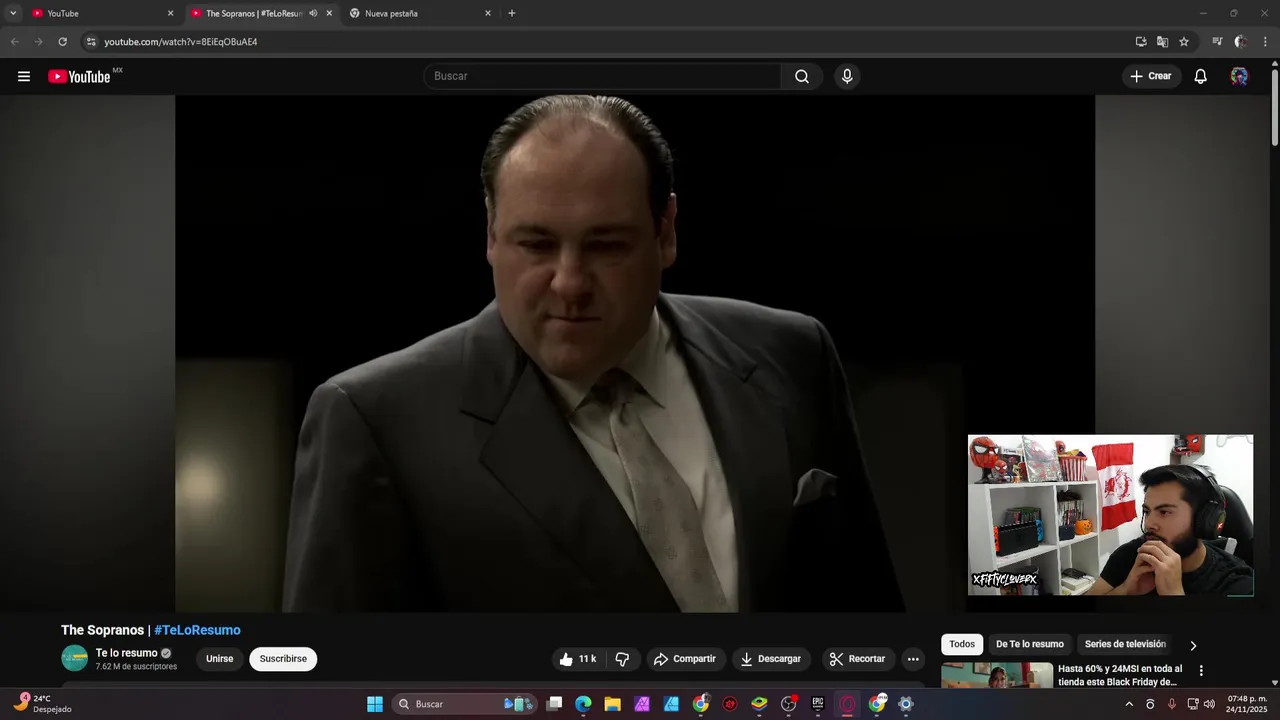Open Opera GX from taskbar
Screen dimensions: 1280x720
coord(847,704)
